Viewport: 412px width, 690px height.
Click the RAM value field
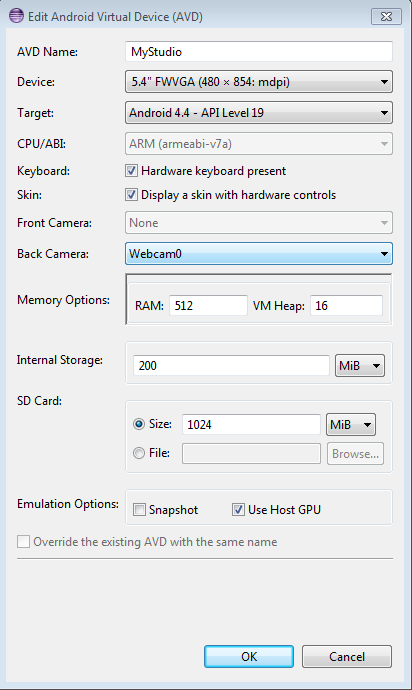point(208,305)
